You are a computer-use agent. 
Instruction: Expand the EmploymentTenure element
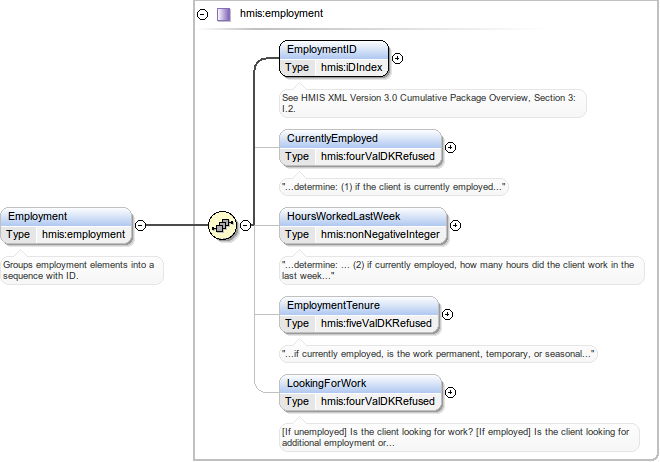447,314
